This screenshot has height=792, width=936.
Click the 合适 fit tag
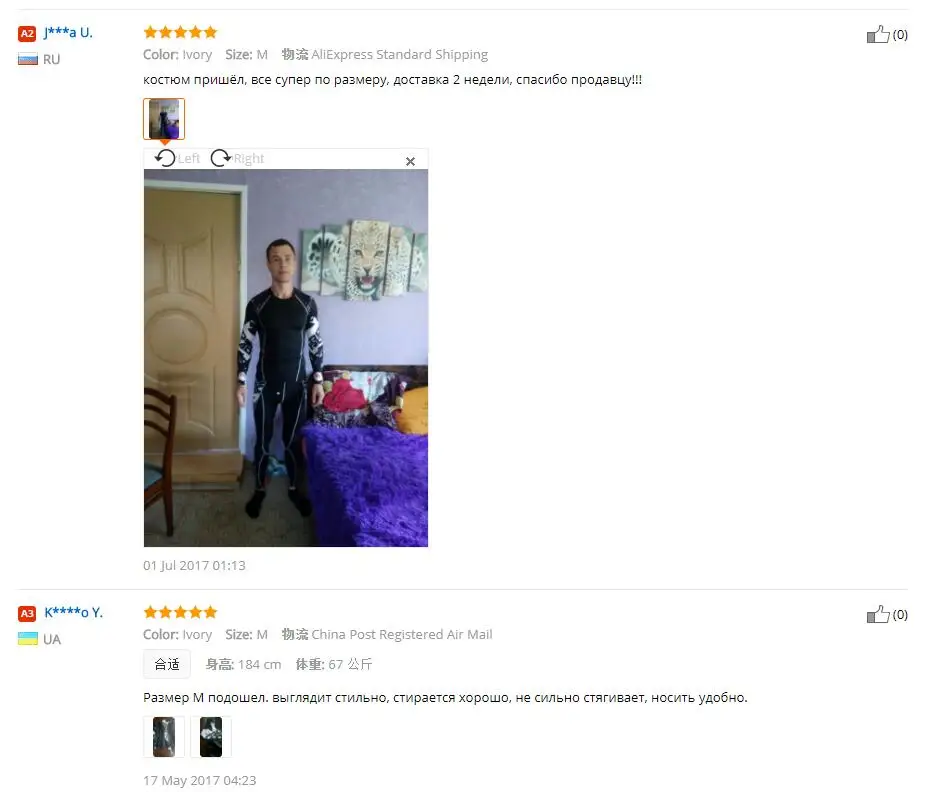pos(167,664)
